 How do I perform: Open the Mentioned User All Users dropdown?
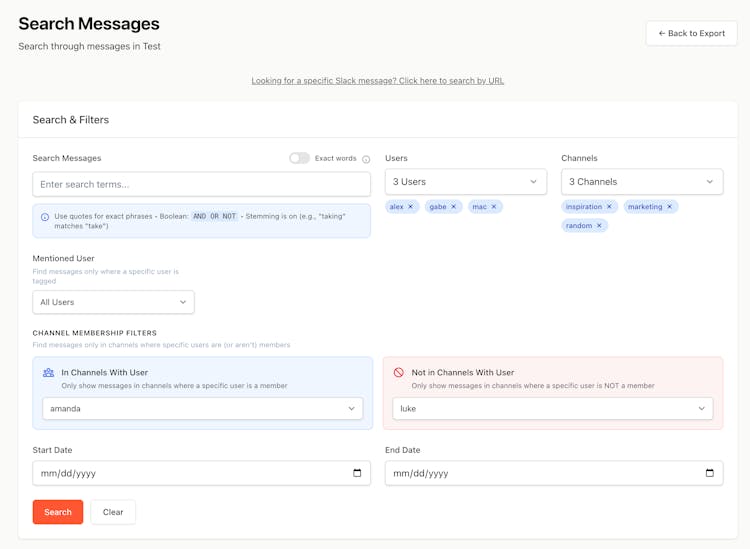113,302
